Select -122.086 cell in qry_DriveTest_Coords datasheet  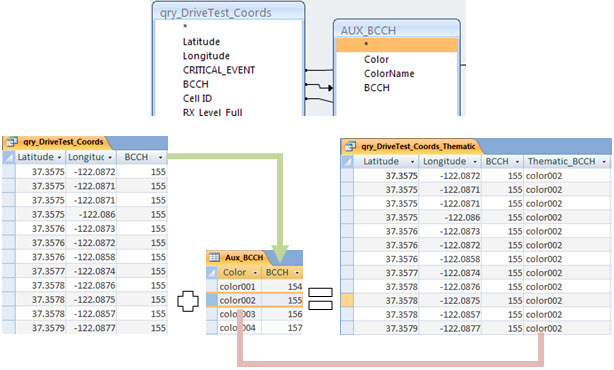tap(91, 214)
